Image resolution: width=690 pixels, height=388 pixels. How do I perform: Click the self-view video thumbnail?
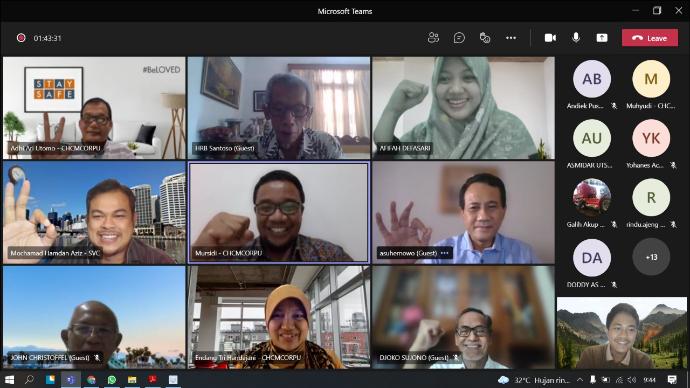tap(621, 333)
